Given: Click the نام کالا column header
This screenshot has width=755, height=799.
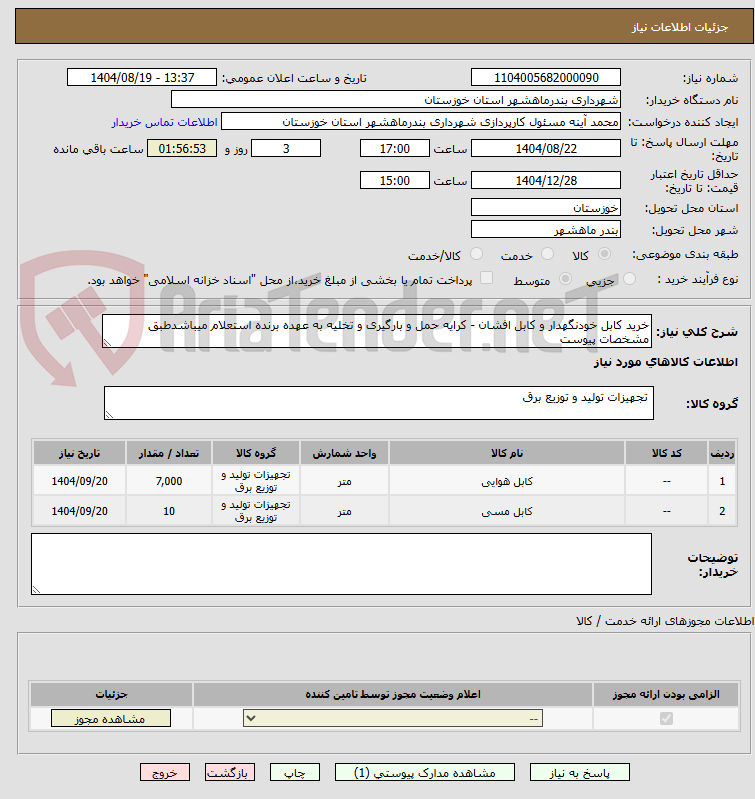Looking at the screenshot, I should (506, 452).
